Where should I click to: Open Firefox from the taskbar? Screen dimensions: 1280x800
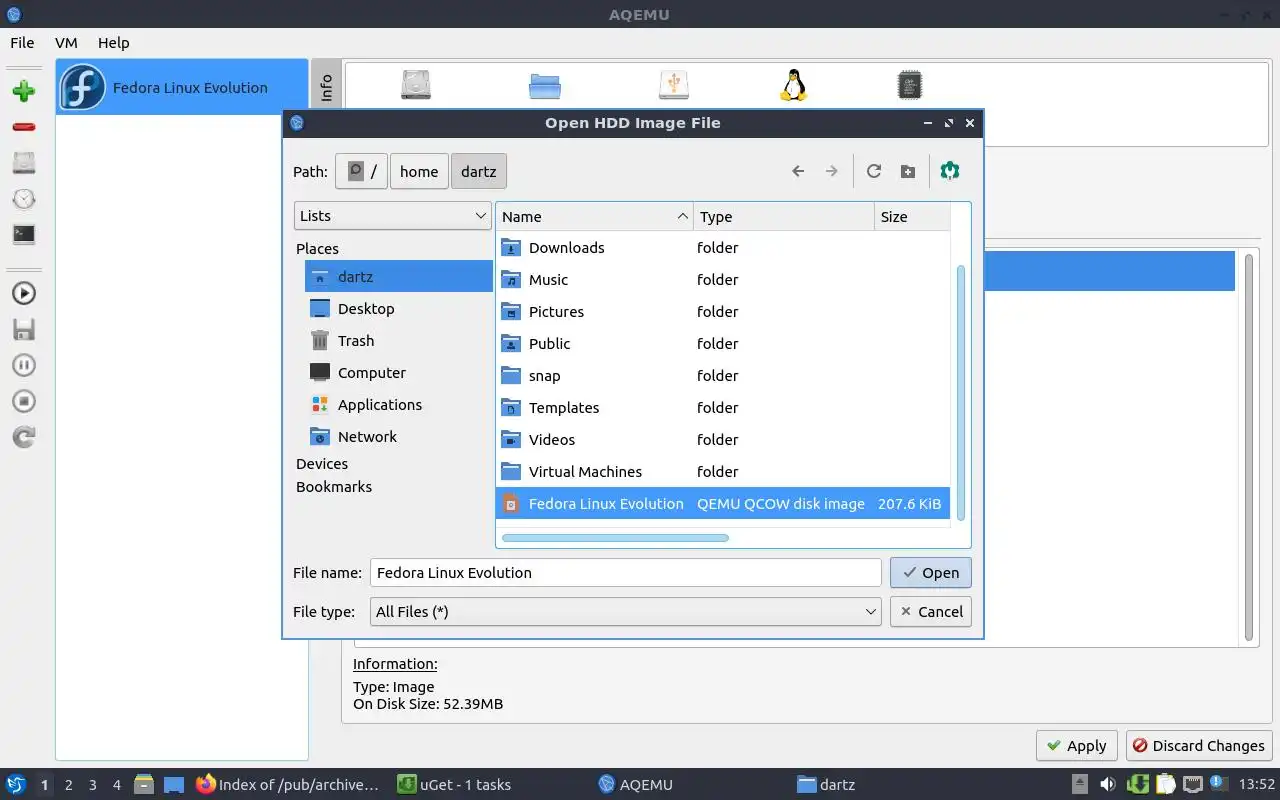(287, 785)
